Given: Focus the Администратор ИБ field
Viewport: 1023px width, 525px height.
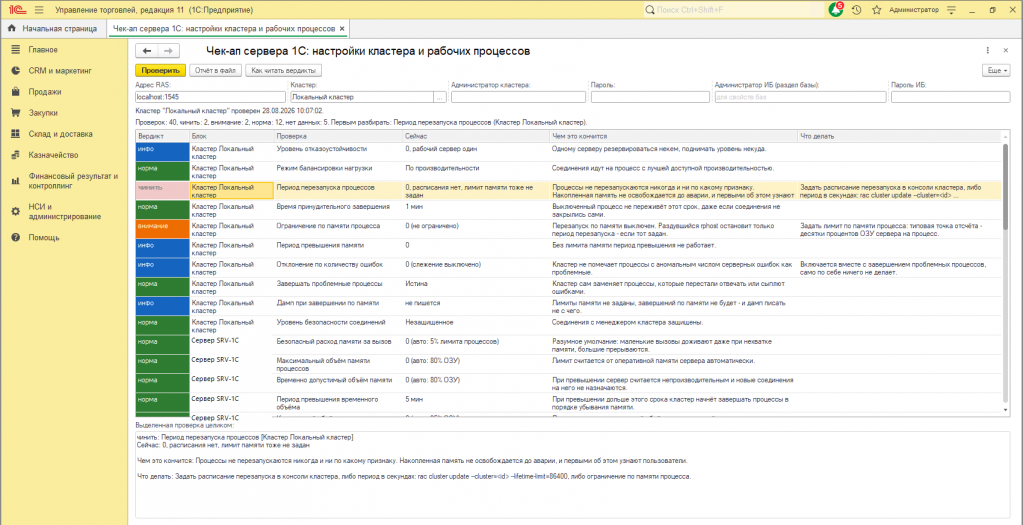Looking at the screenshot, I should 800,97.
